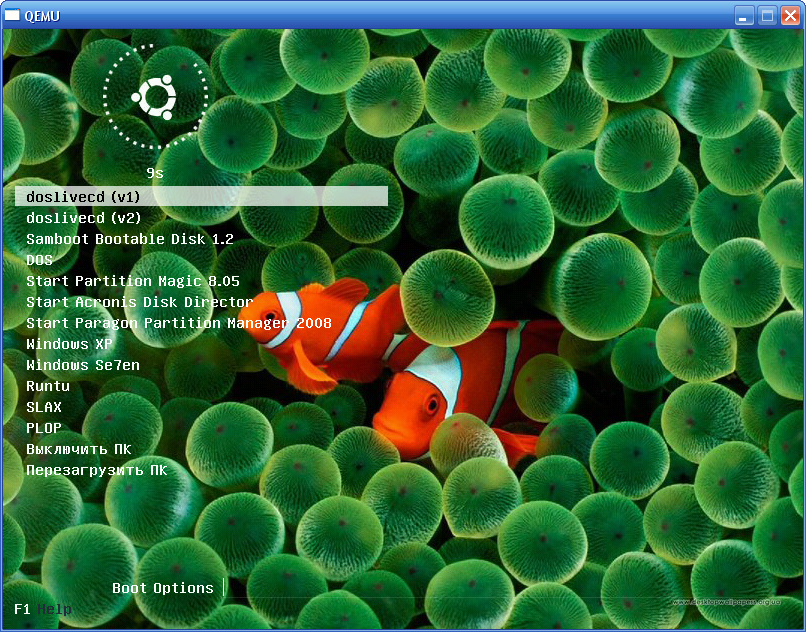Open F1 Help
Viewport: 806px width, 632px height.
(43, 609)
